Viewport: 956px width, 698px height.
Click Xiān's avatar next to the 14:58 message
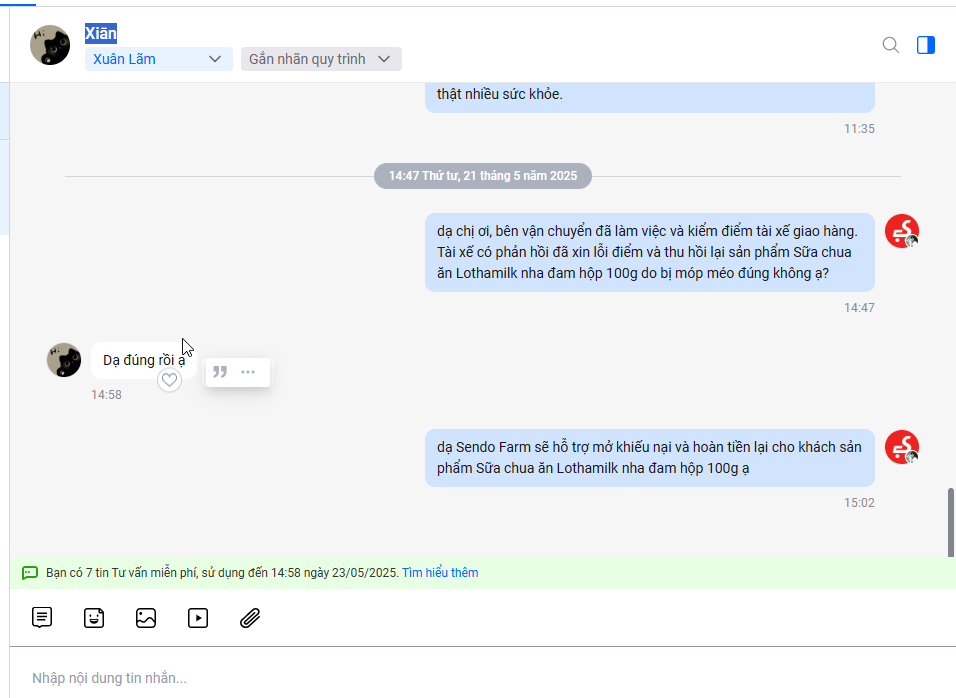[x=64, y=360]
